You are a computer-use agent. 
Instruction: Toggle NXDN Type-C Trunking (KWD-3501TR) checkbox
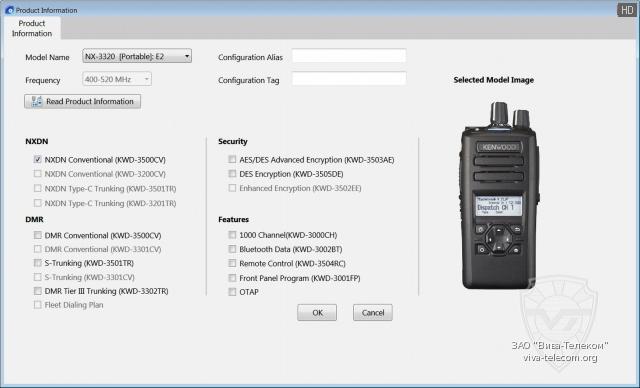click(38, 188)
